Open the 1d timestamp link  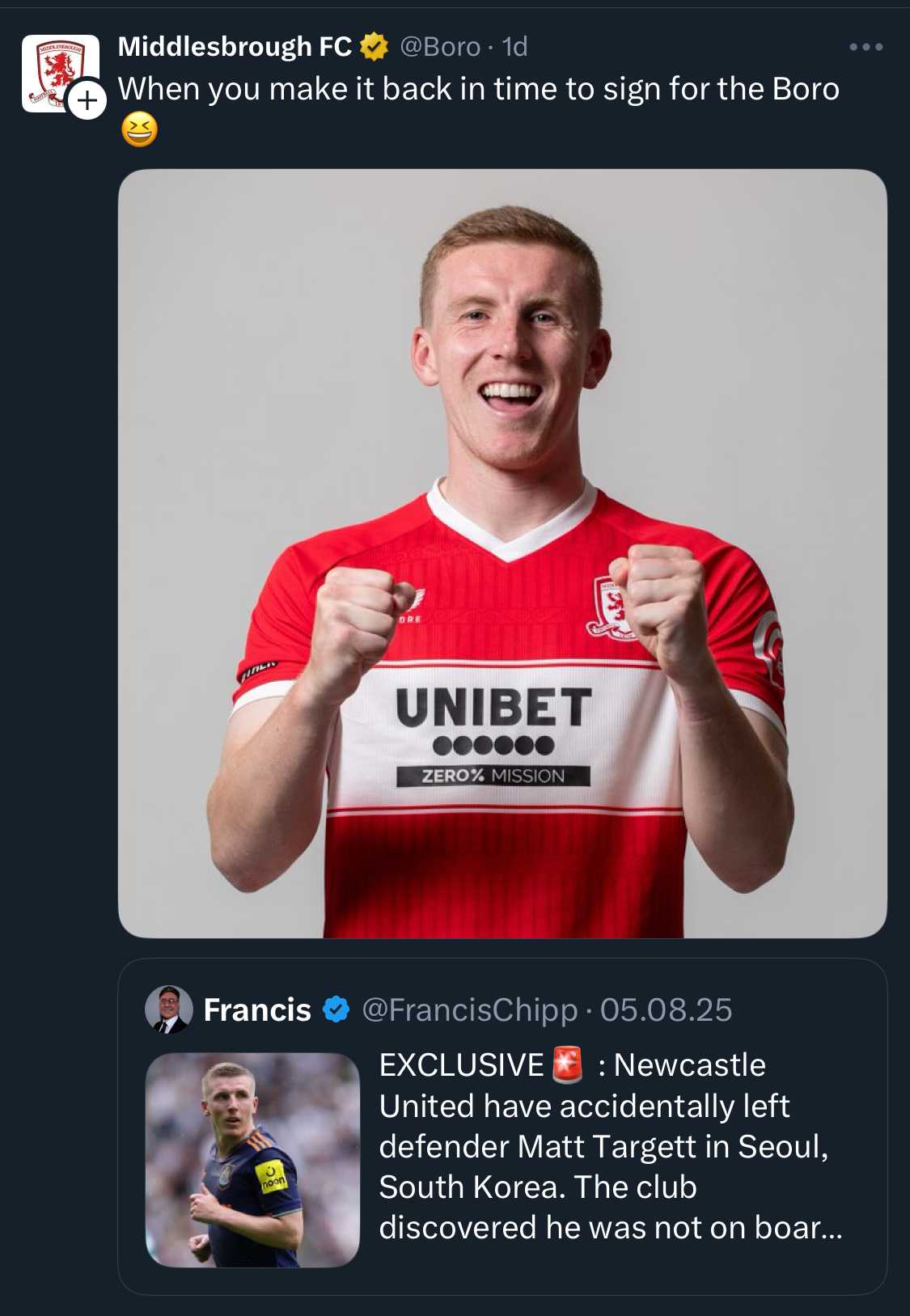(514, 47)
